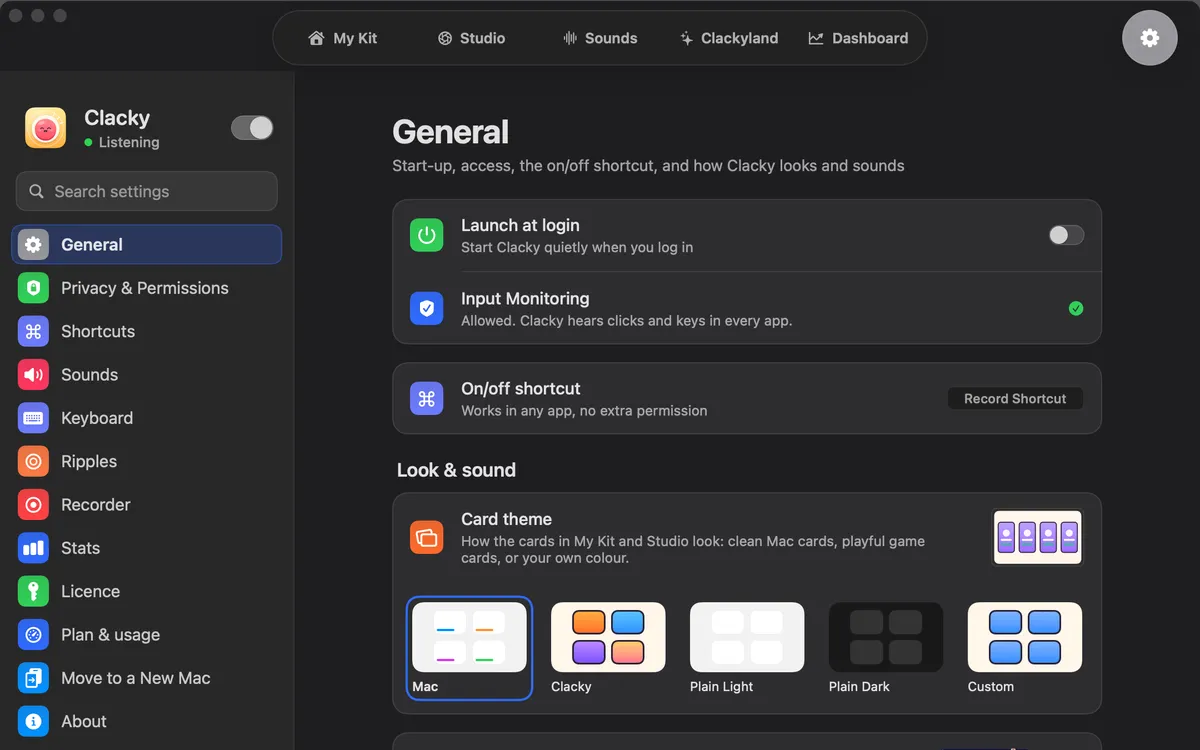Viewport: 1200px width, 750px height.
Task: Click the Search settings field
Action: pos(147,191)
